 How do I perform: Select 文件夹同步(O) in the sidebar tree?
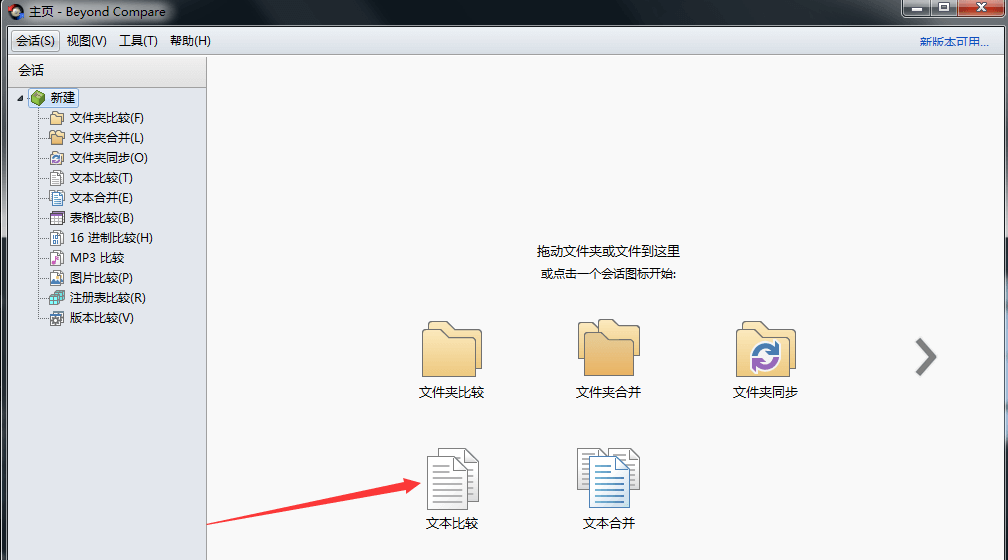(108, 158)
